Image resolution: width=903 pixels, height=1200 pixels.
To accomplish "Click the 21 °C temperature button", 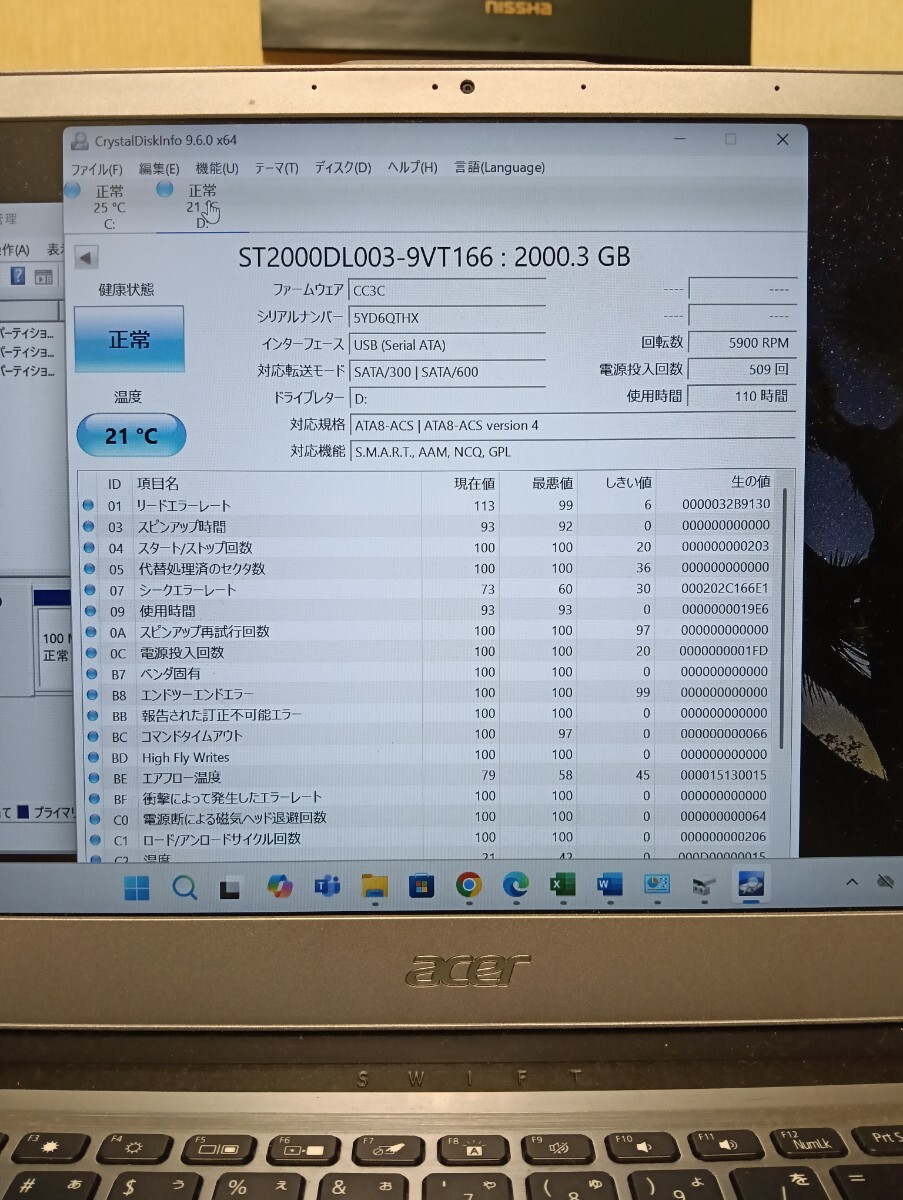I will [131, 436].
